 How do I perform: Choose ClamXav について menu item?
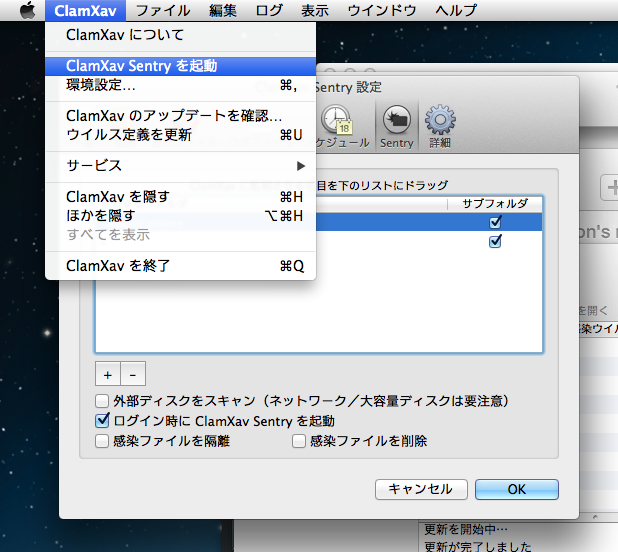[181, 35]
